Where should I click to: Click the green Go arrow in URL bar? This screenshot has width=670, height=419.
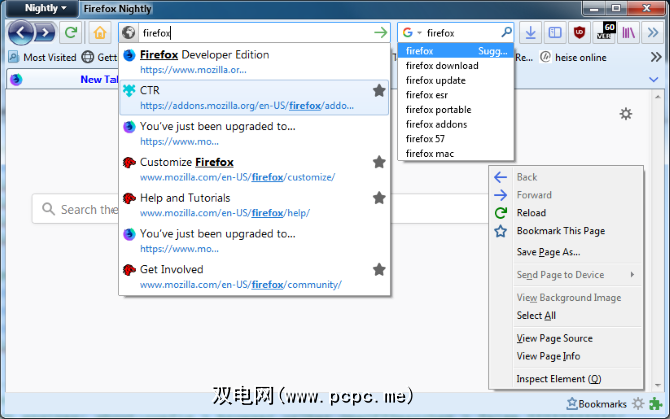pos(380,32)
